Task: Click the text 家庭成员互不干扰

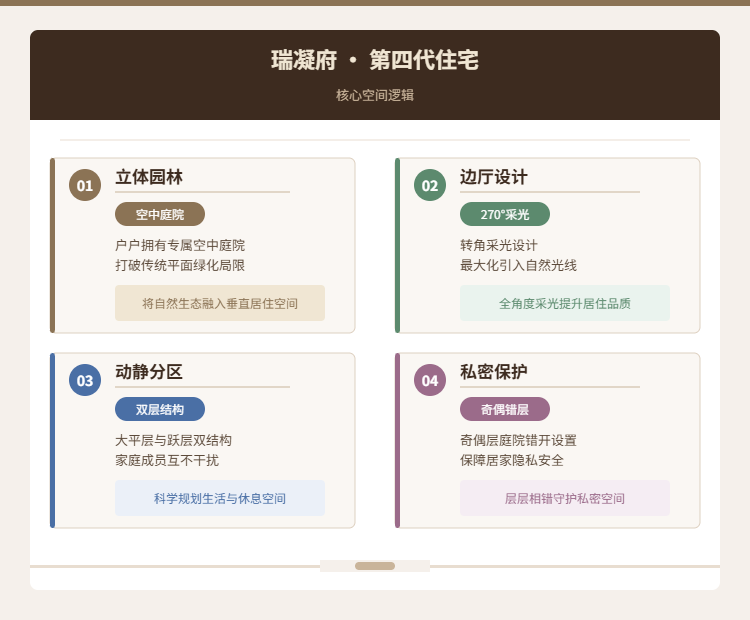Action: click(x=167, y=460)
